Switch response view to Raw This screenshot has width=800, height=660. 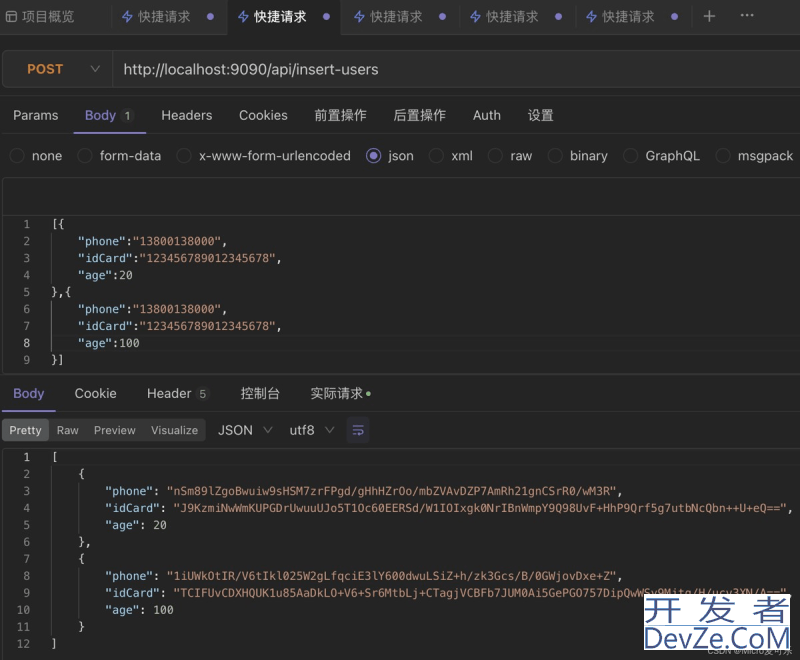pyautogui.click(x=67, y=430)
